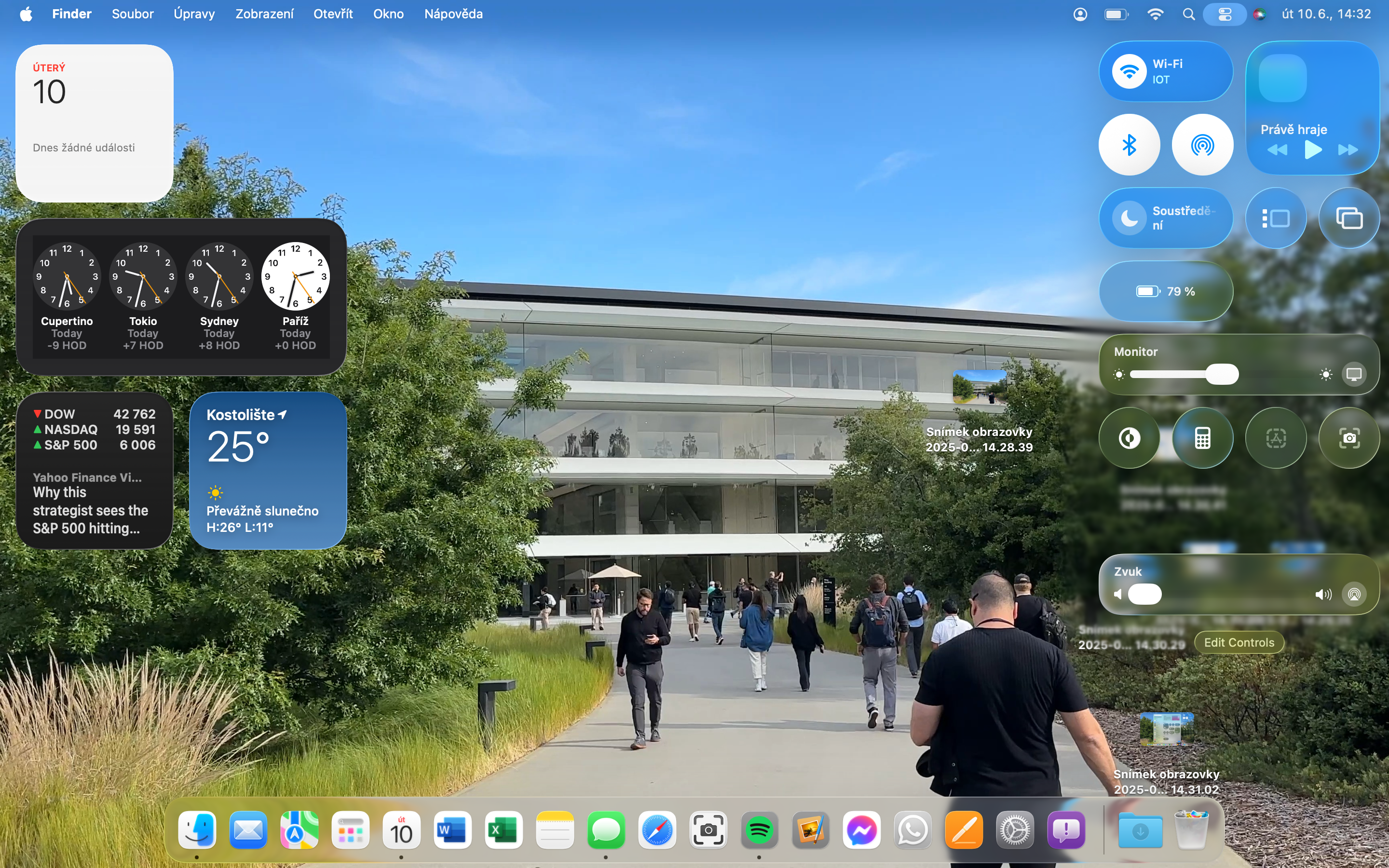Click the Edit Controls button
The image size is (1389, 868).
coord(1239,642)
